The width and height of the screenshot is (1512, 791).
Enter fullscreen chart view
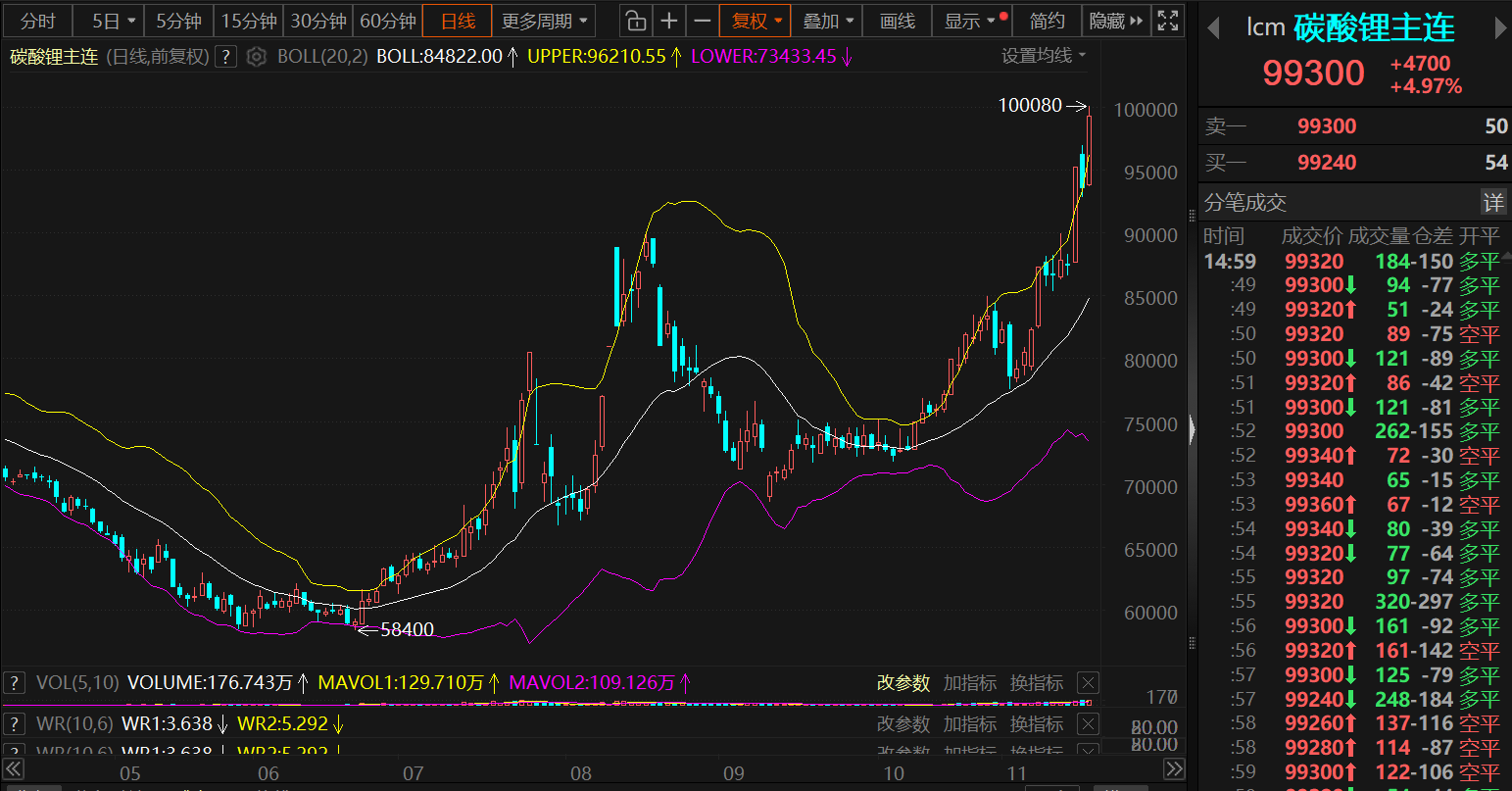point(1167,21)
